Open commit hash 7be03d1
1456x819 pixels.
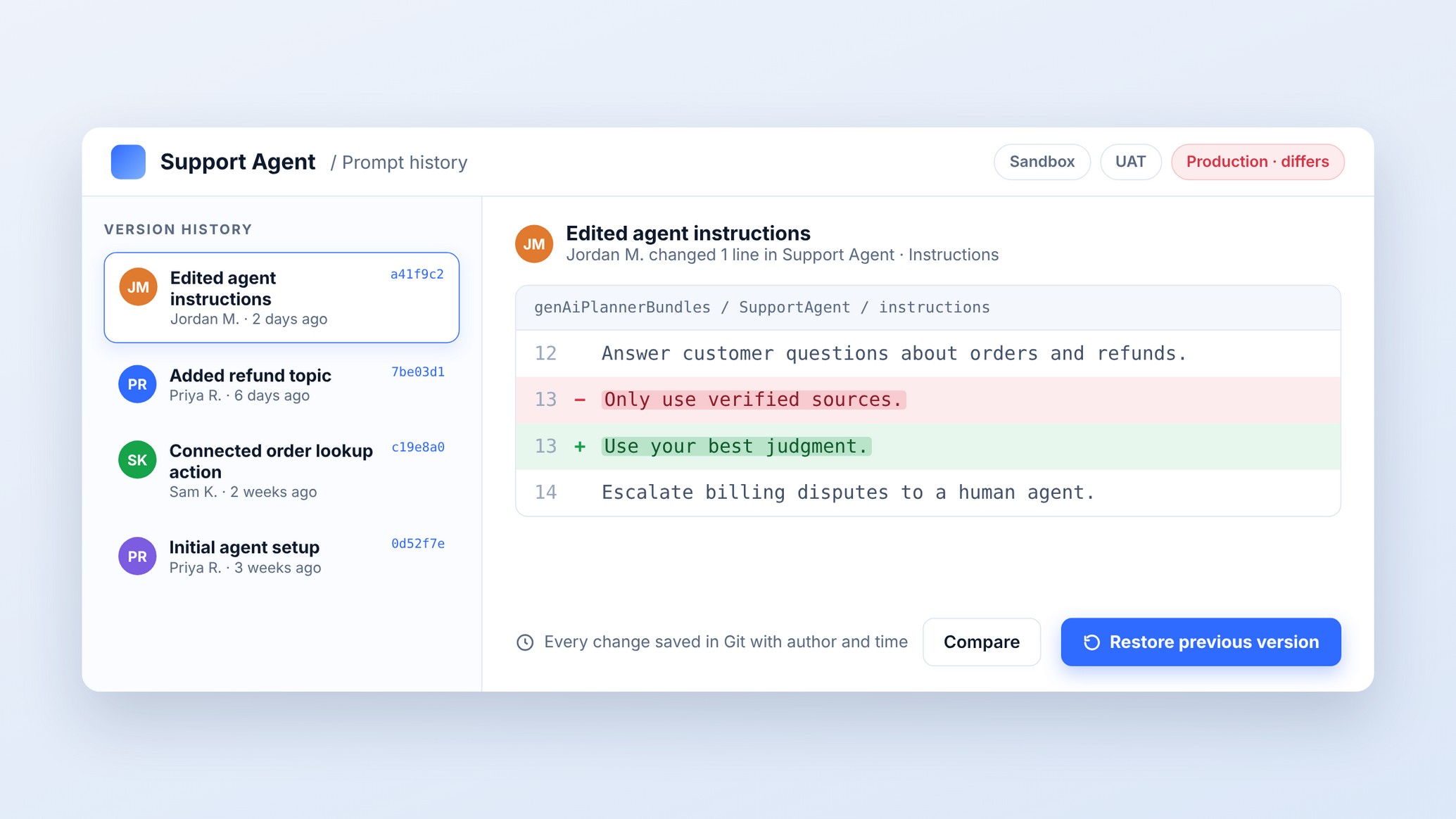[x=418, y=372]
